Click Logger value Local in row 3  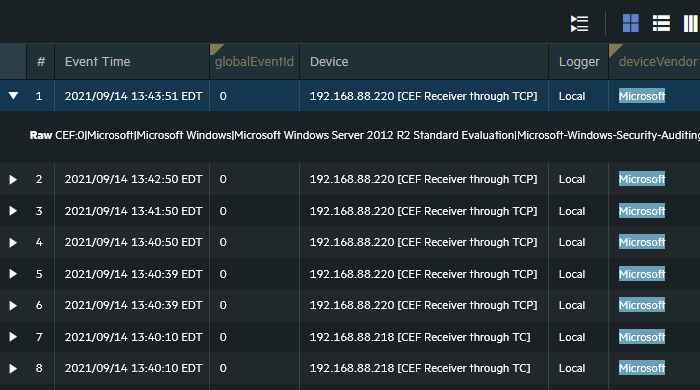pyautogui.click(x=572, y=211)
